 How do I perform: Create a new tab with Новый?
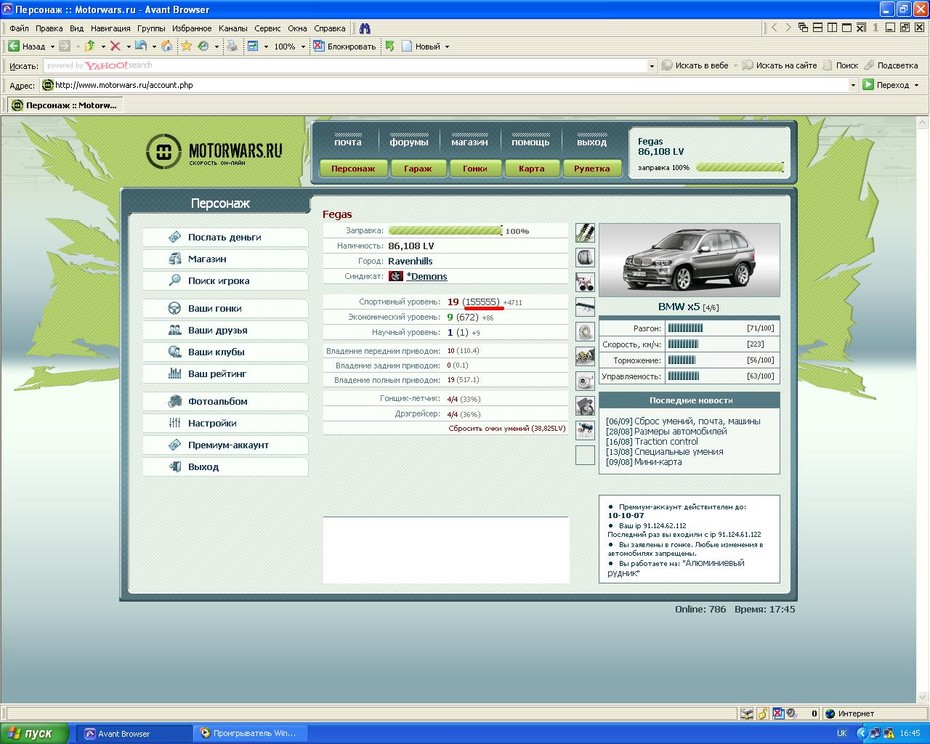point(421,46)
